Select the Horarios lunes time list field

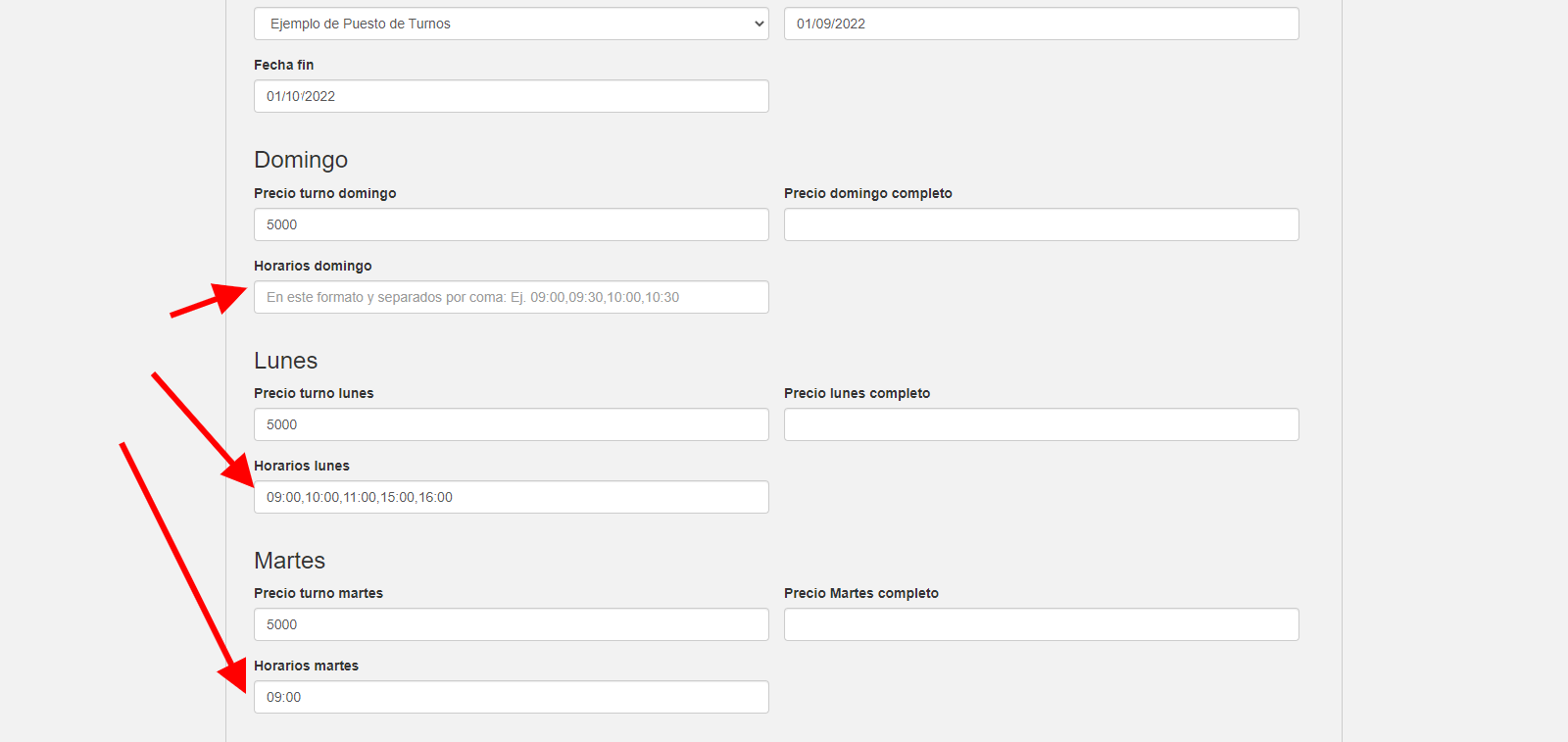coord(511,497)
